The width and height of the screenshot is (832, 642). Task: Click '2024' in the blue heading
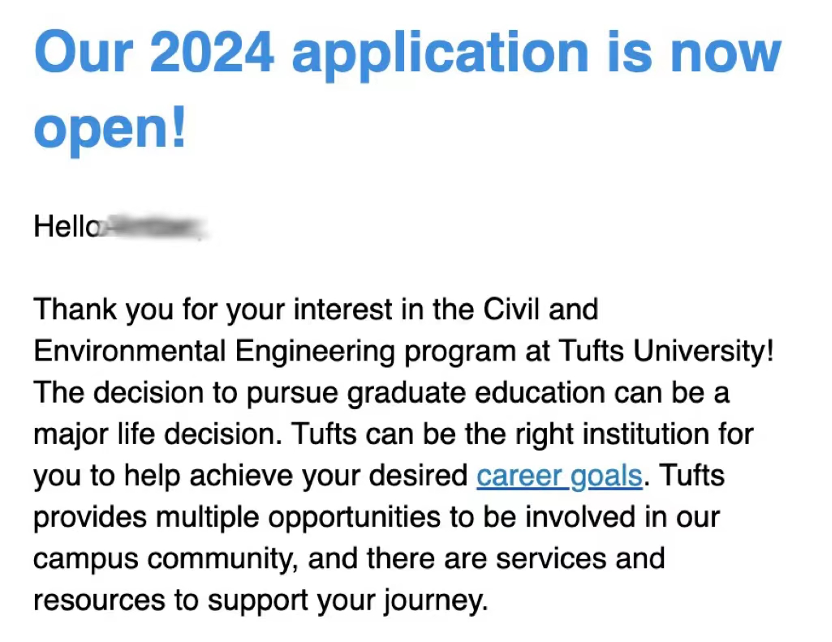point(212,52)
